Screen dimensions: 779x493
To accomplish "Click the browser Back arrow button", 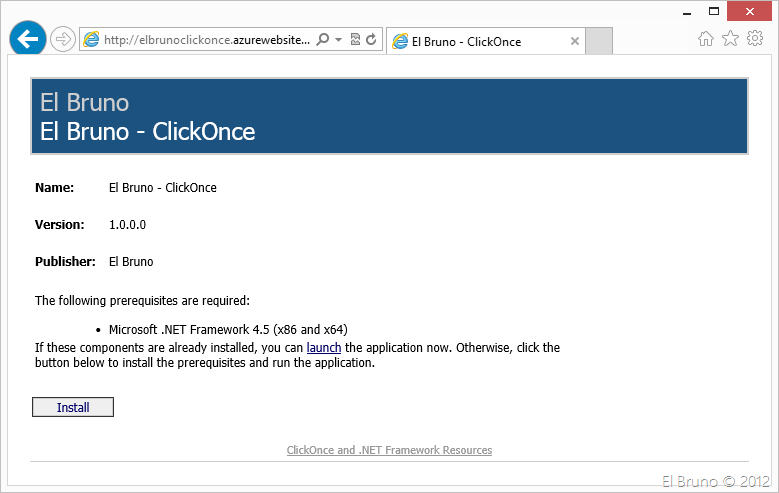I will (x=27, y=39).
